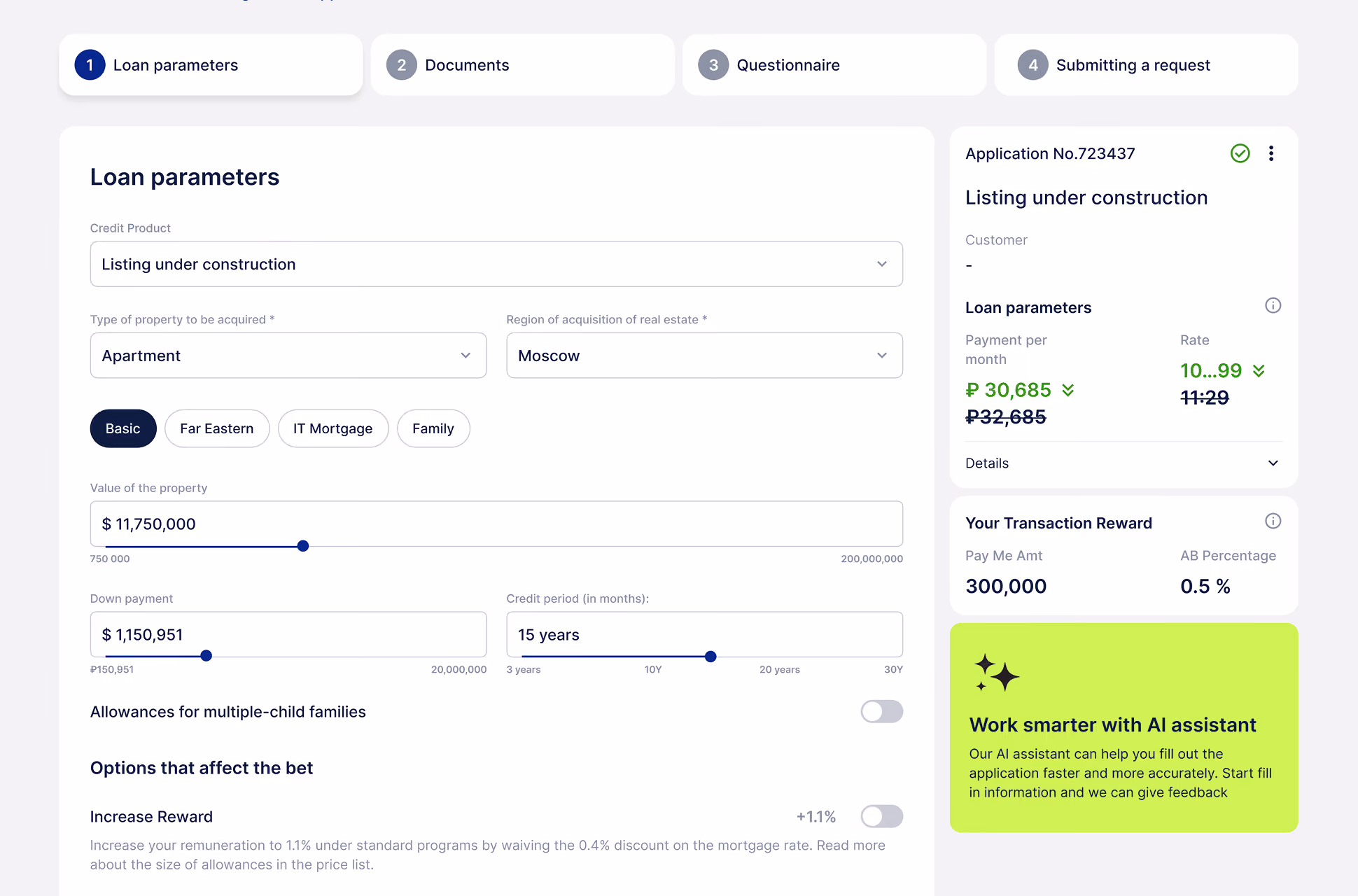
Task: Open the Credit Product dropdown
Action: point(496,264)
